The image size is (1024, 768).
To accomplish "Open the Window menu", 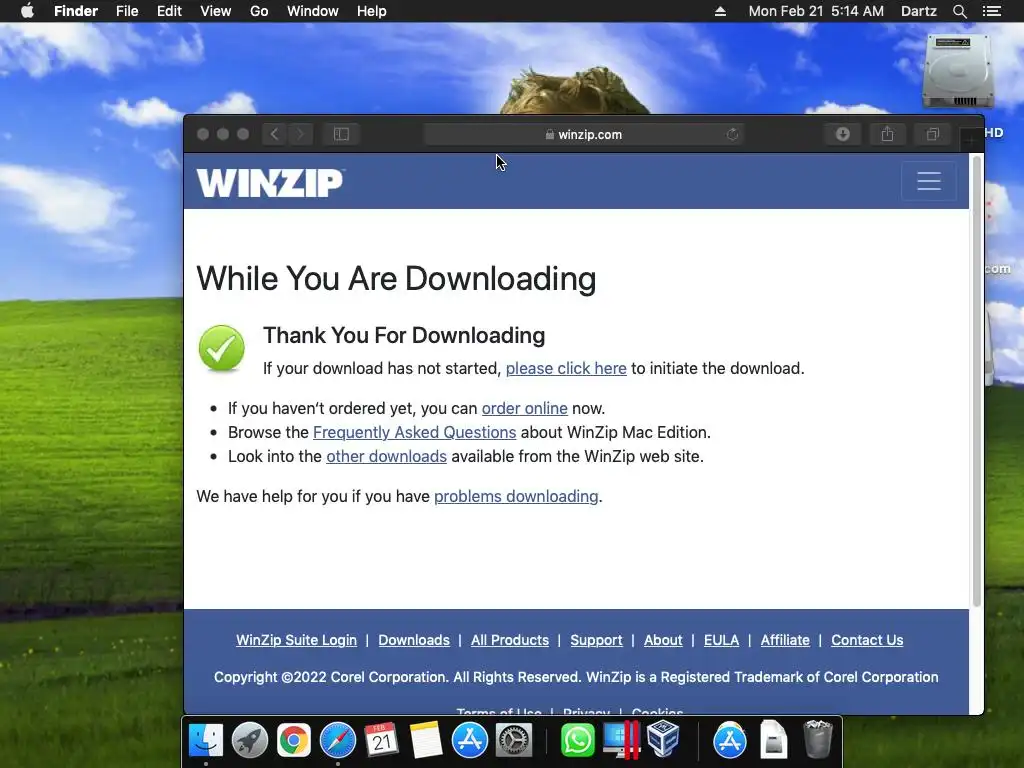I will click(313, 11).
